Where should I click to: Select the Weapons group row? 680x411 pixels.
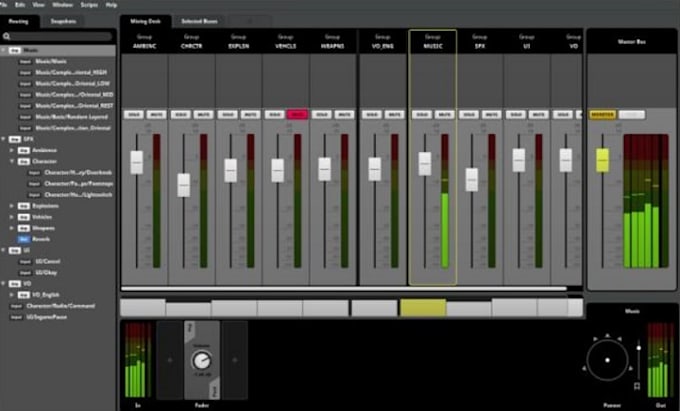tap(58, 228)
